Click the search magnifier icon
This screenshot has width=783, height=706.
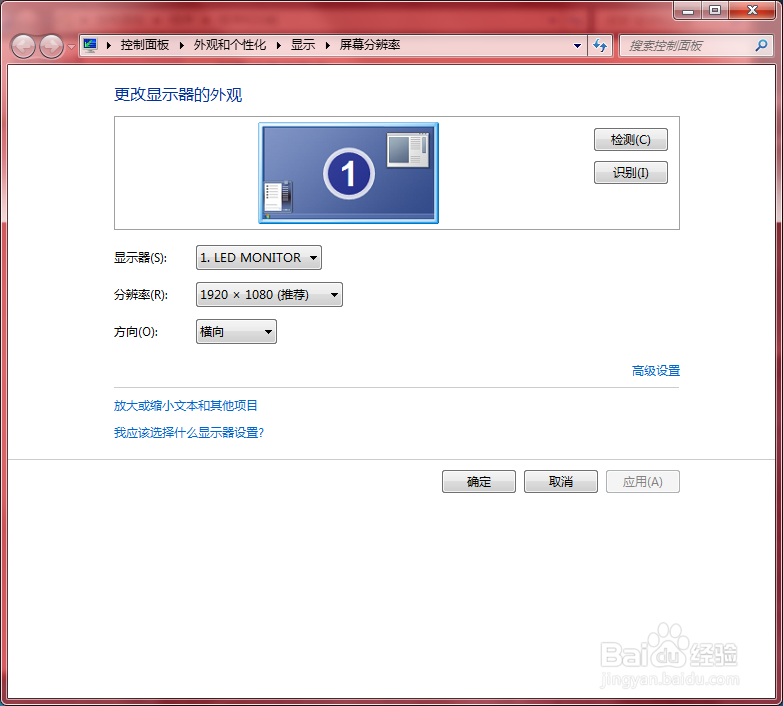coord(761,46)
